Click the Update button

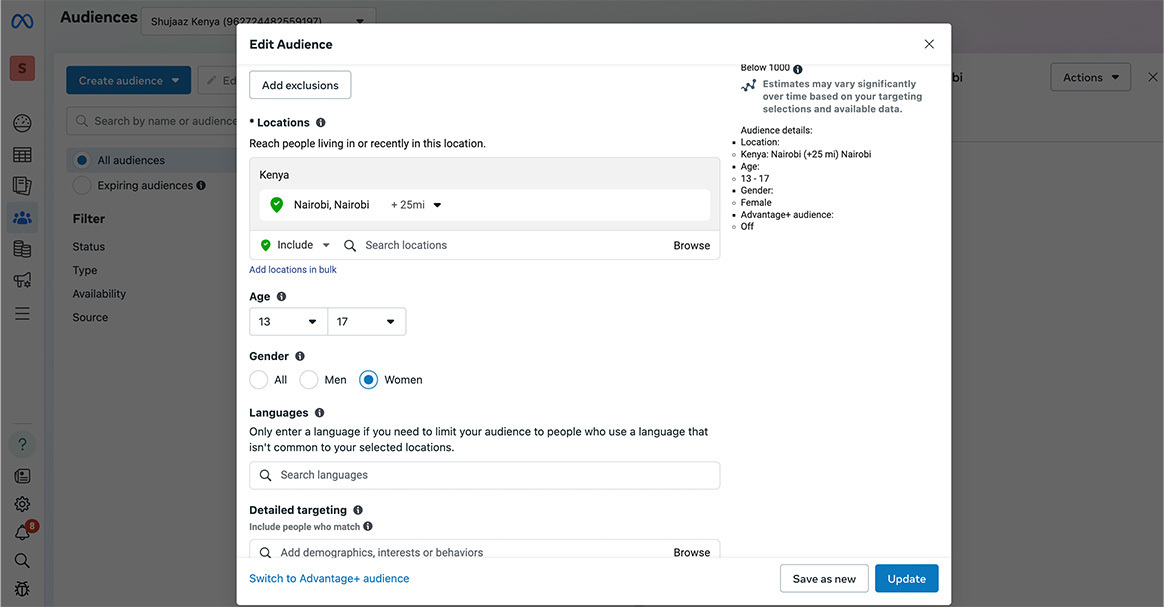pyautogui.click(x=906, y=579)
